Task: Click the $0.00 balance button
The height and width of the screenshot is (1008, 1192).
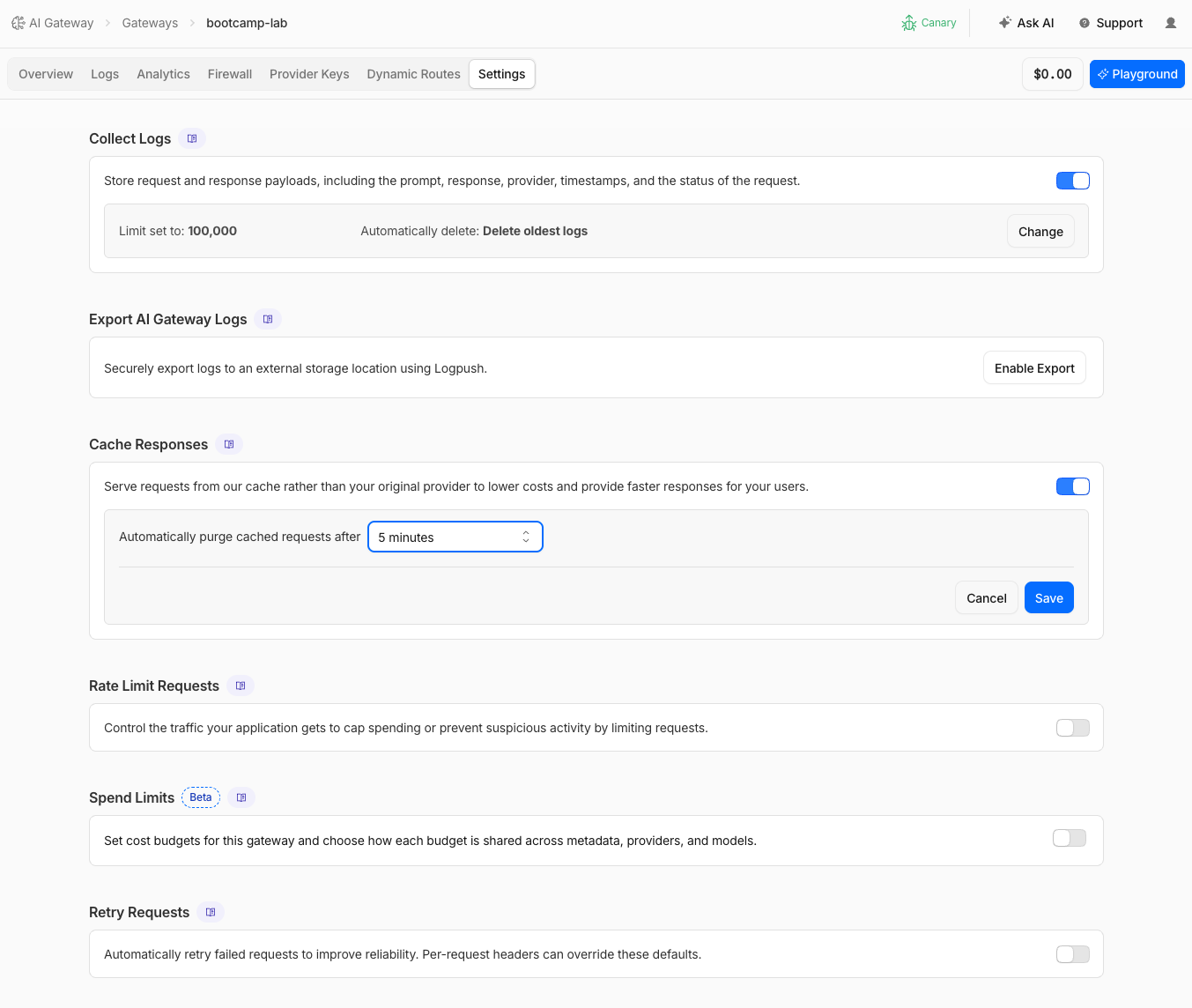Action: point(1053,74)
